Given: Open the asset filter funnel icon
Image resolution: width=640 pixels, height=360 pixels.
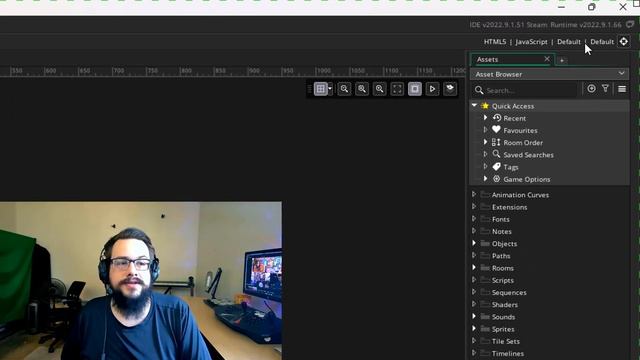Looking at the screenshot, I should [x=605, y=89].
